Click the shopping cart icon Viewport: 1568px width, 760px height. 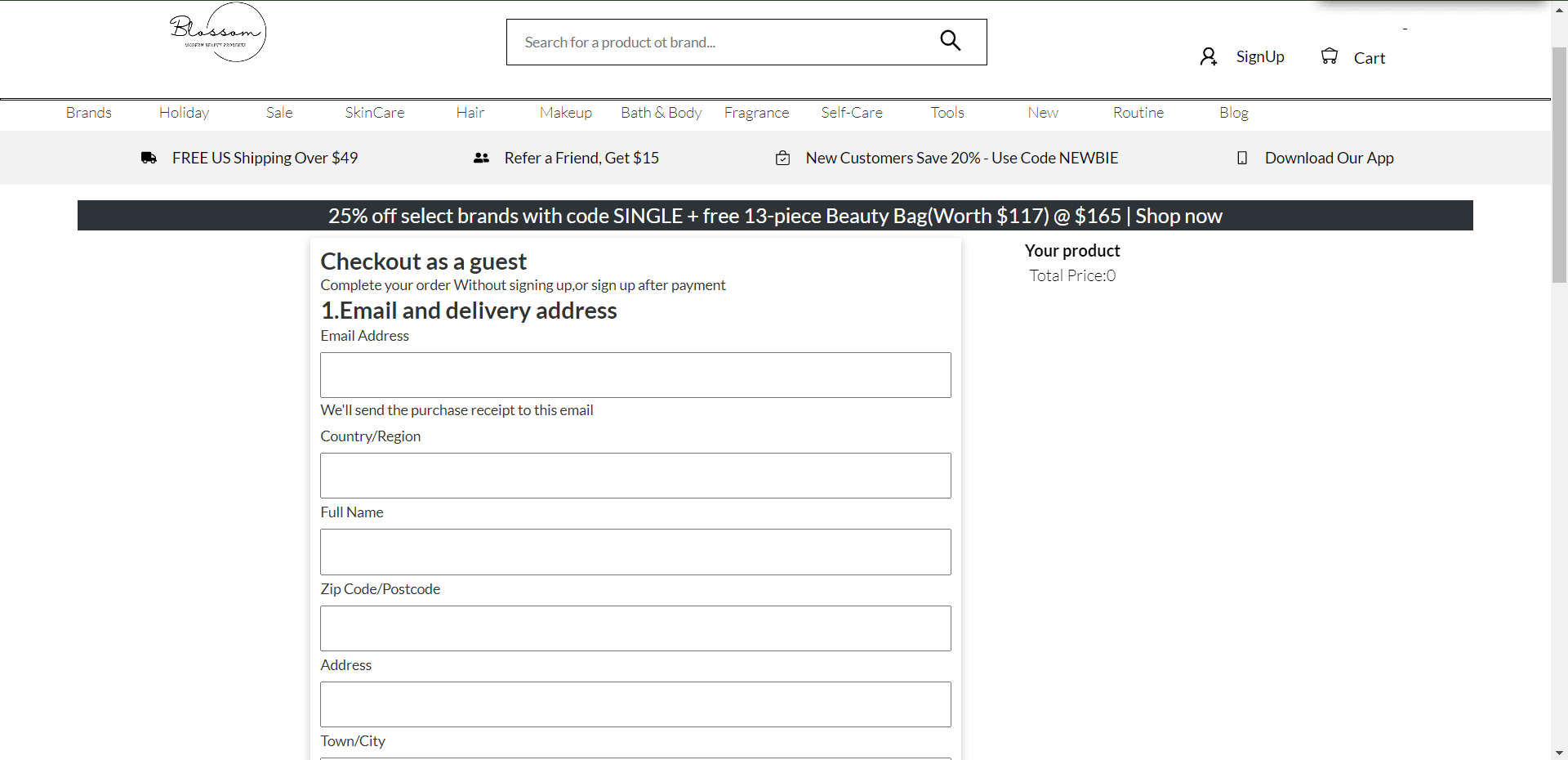[1330, 56]
